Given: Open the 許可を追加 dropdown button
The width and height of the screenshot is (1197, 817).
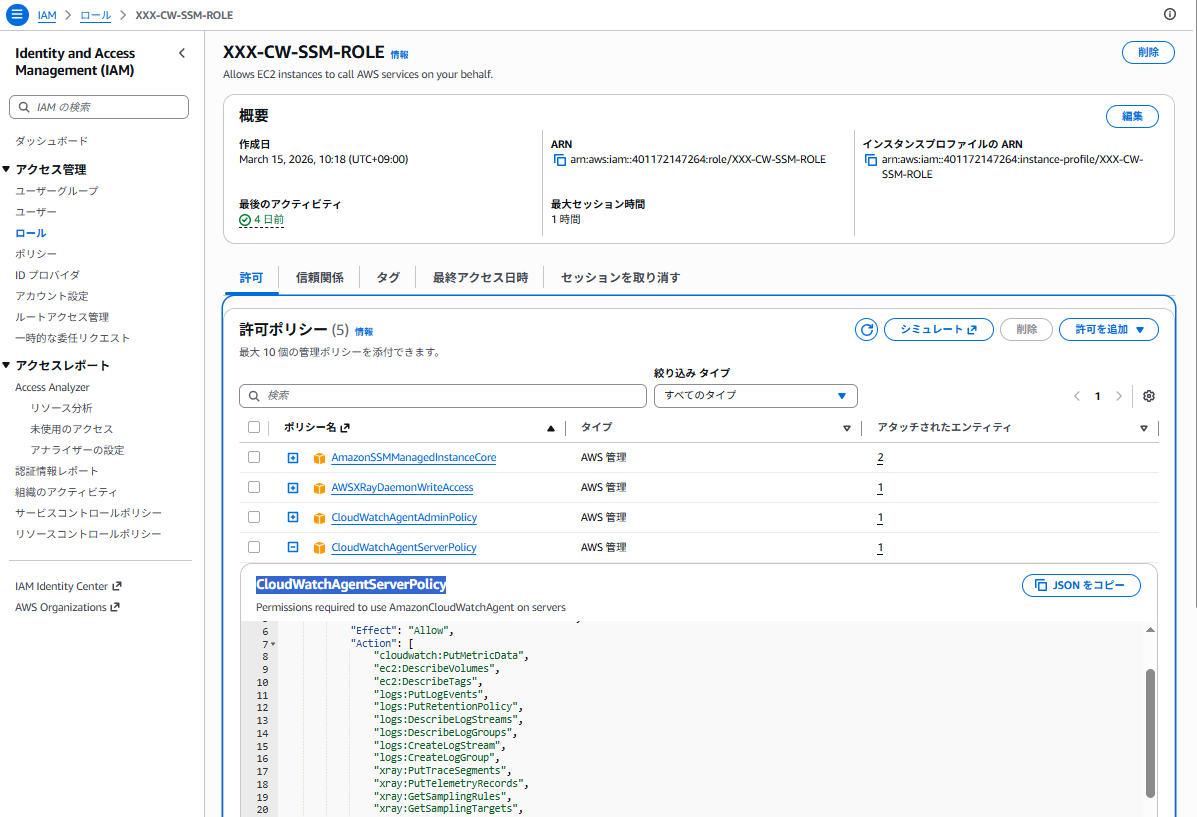Looking at the screenshot, I should [x=1108, y=330].
